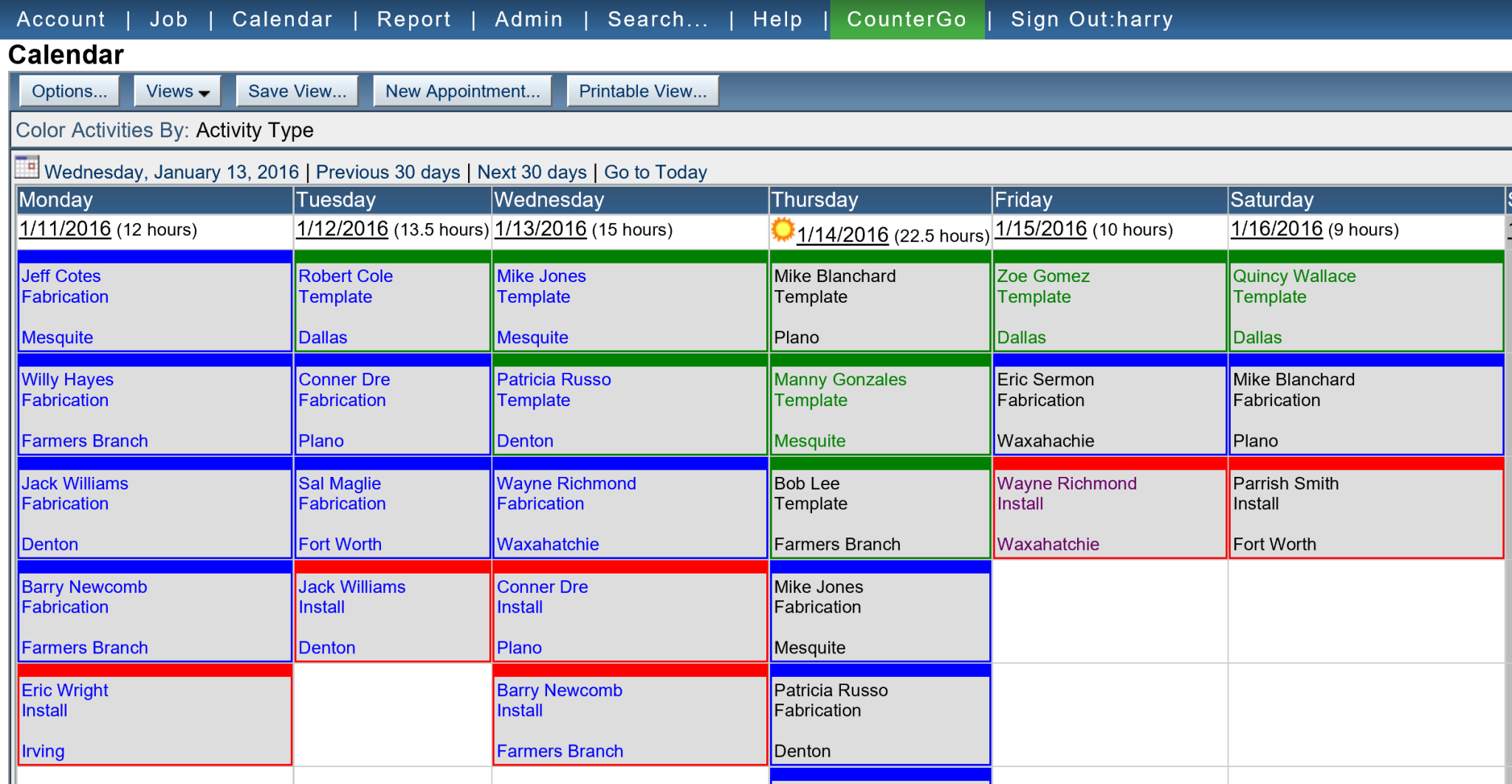Open the Options dialog
This screenshot has height=784, width=1512.
(69, 91)
